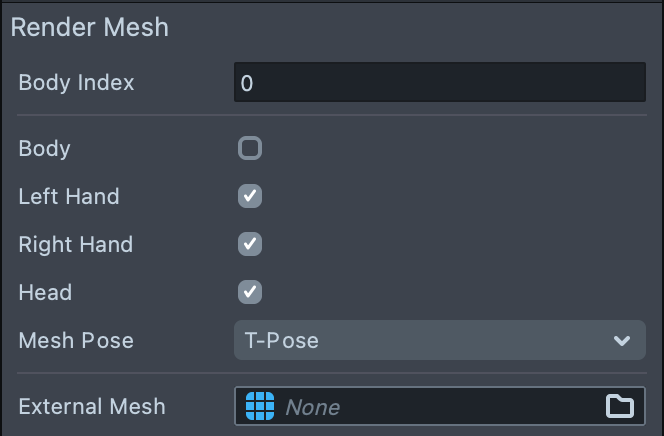
Task: Click the Body Index input field
Action: coord(440,82)
